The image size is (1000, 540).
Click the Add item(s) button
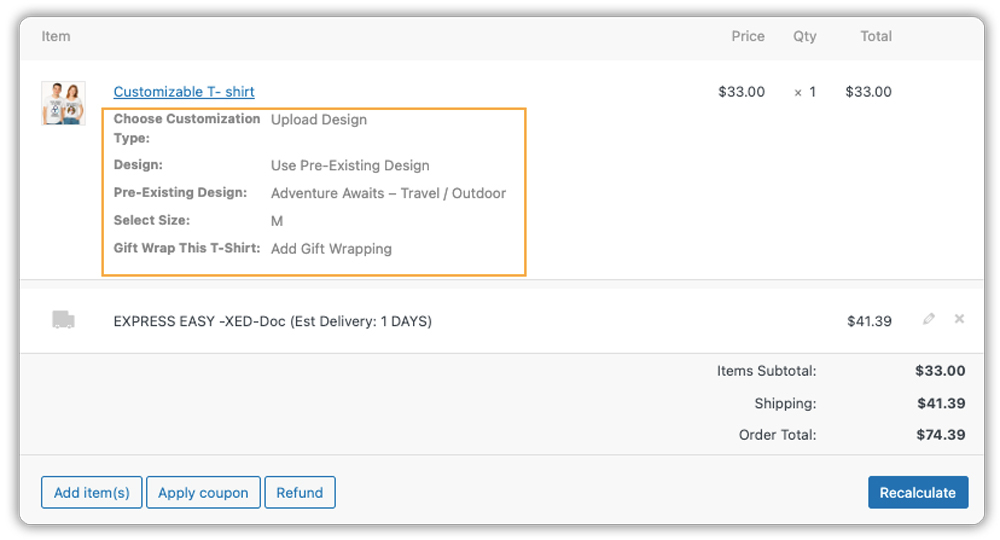pyautogui.click(x=92, y=492)
